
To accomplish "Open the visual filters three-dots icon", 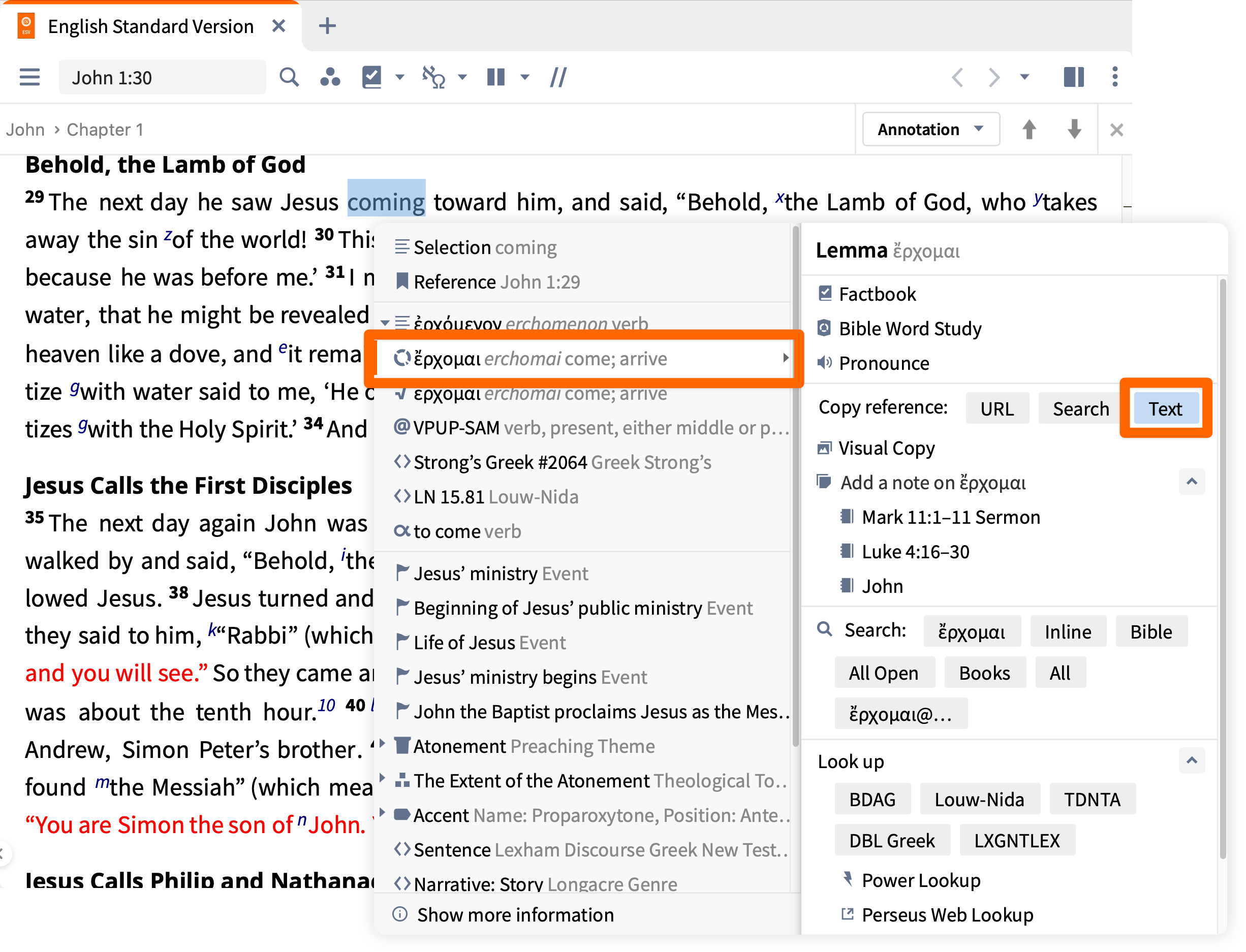I will (330, 77).
